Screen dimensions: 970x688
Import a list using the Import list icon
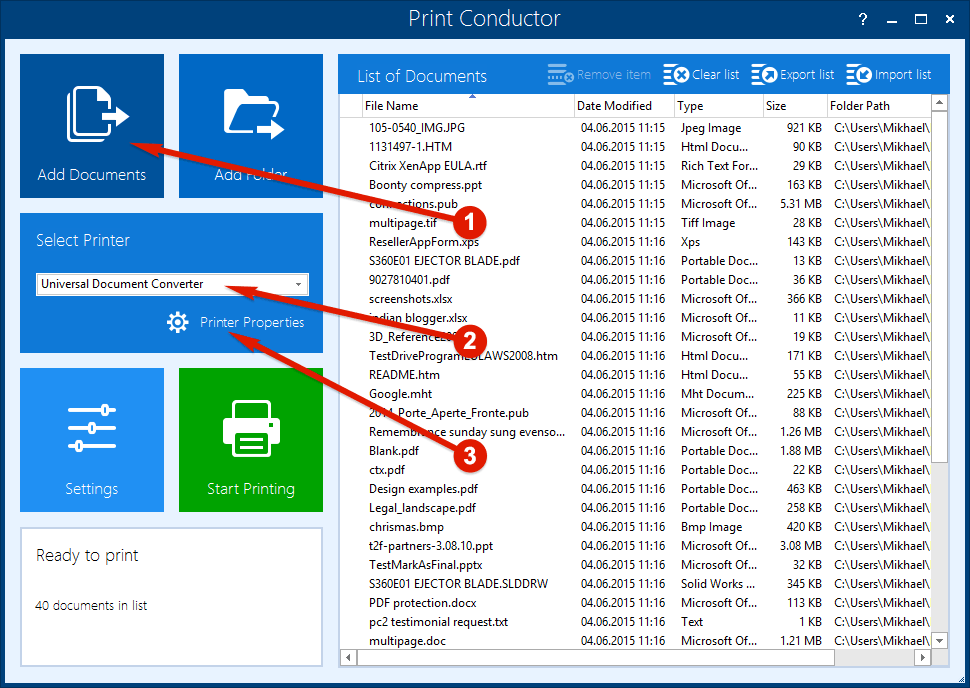coord(860,73)
